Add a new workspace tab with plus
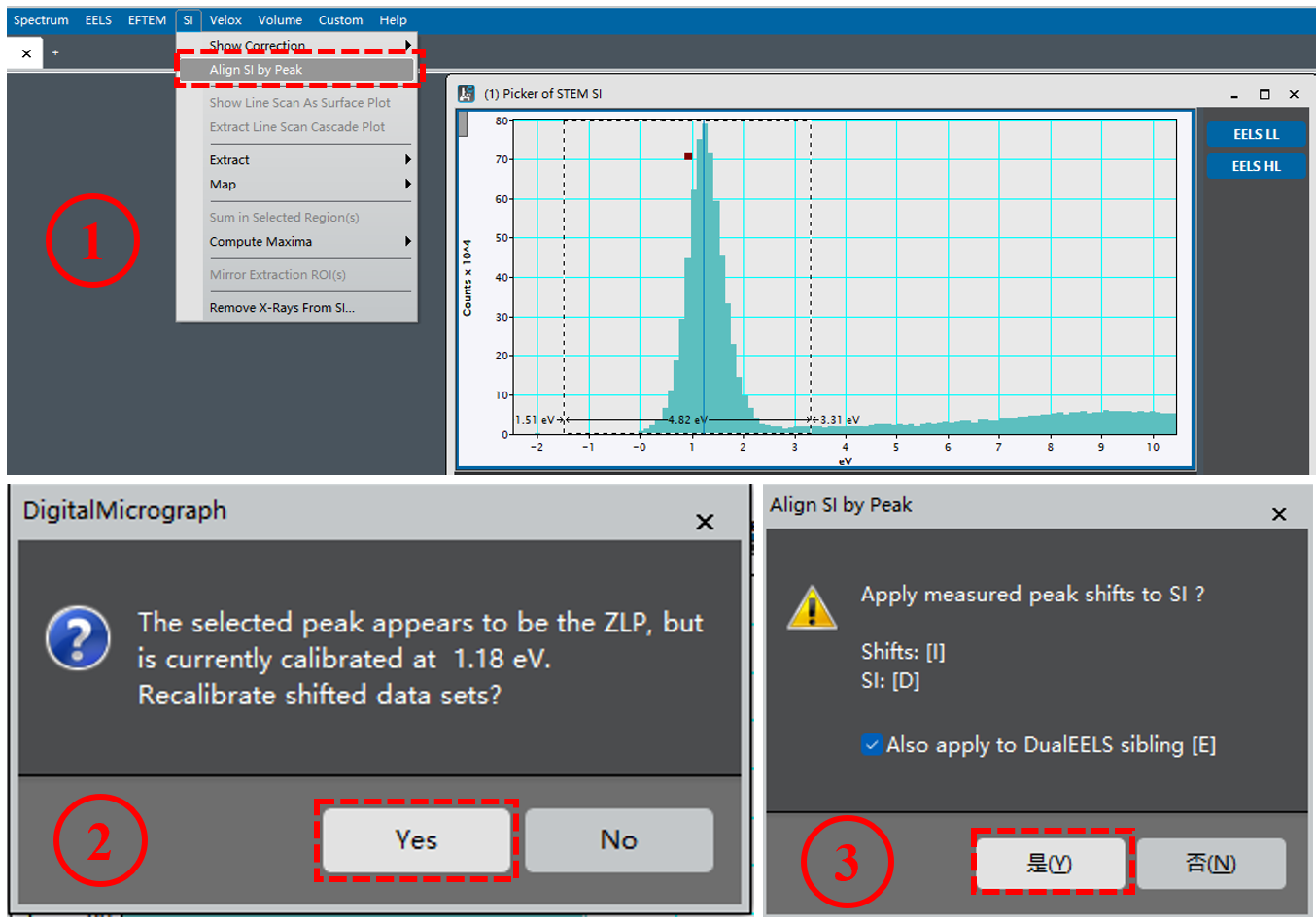Image resolution: width=1316 pixels, height=921 pixels. [x=55, y=53]
